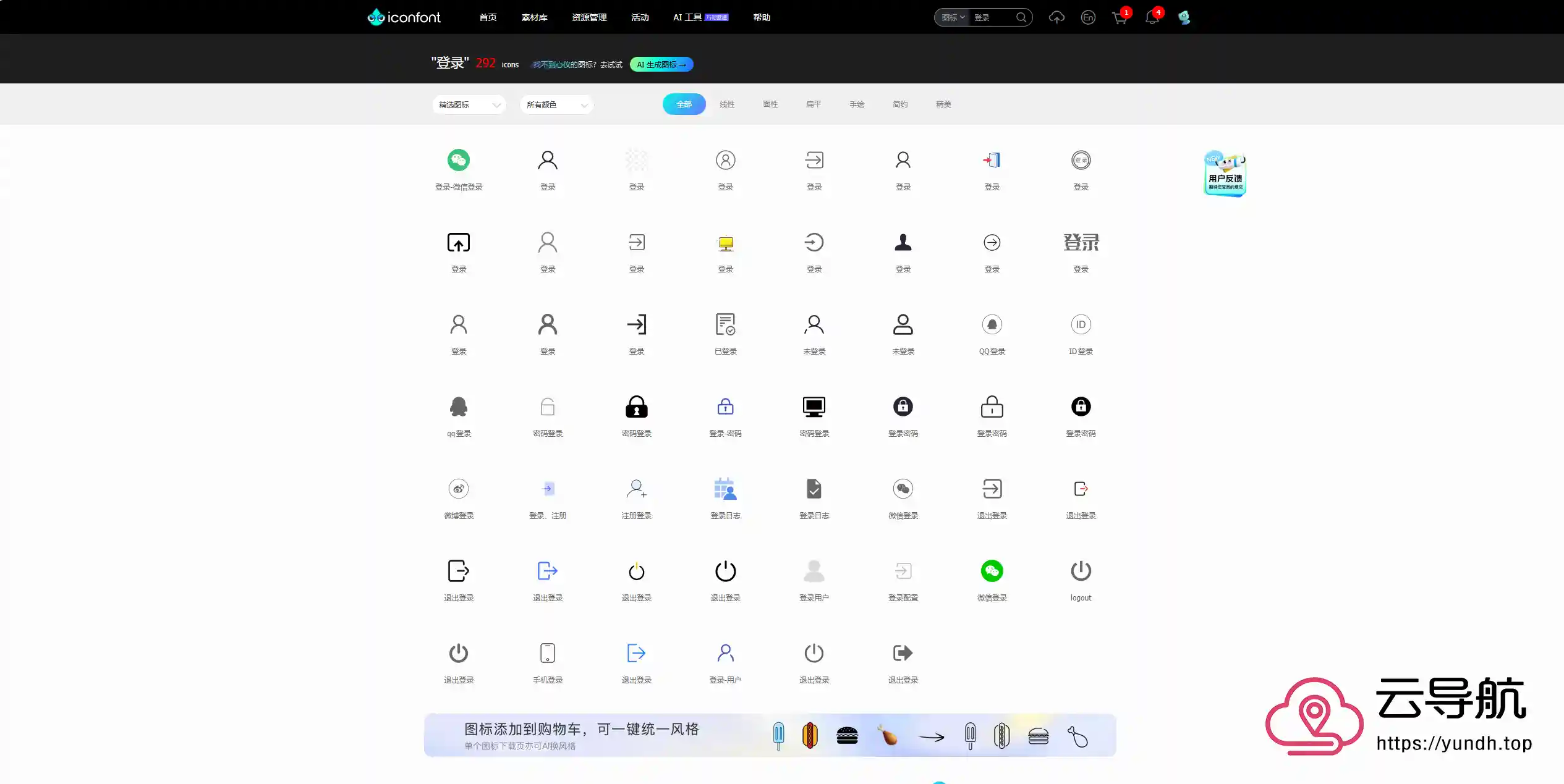Select the 手机登录 phone icon

[x=547, y=654]
